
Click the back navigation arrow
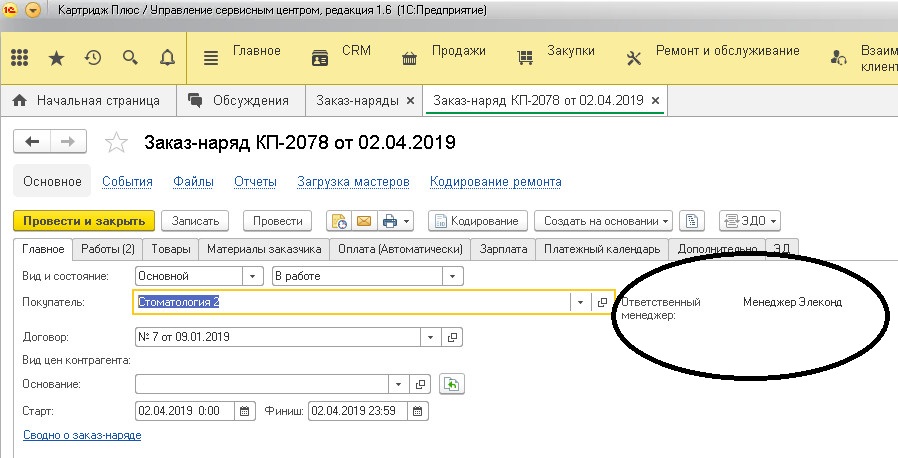33,142
